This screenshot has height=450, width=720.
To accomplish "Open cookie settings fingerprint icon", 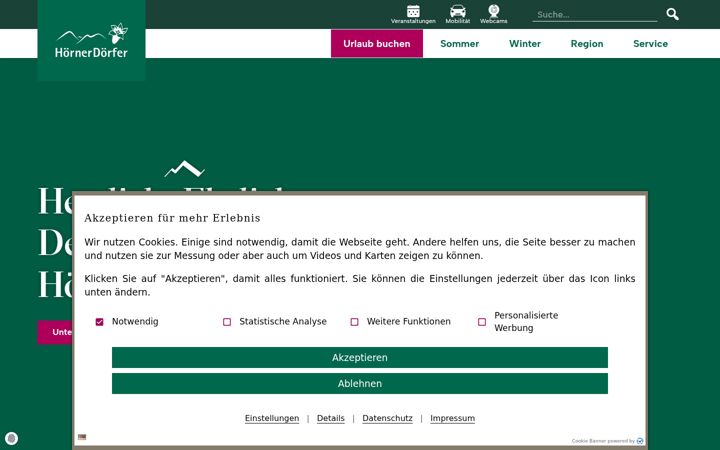I will point(12,439).
